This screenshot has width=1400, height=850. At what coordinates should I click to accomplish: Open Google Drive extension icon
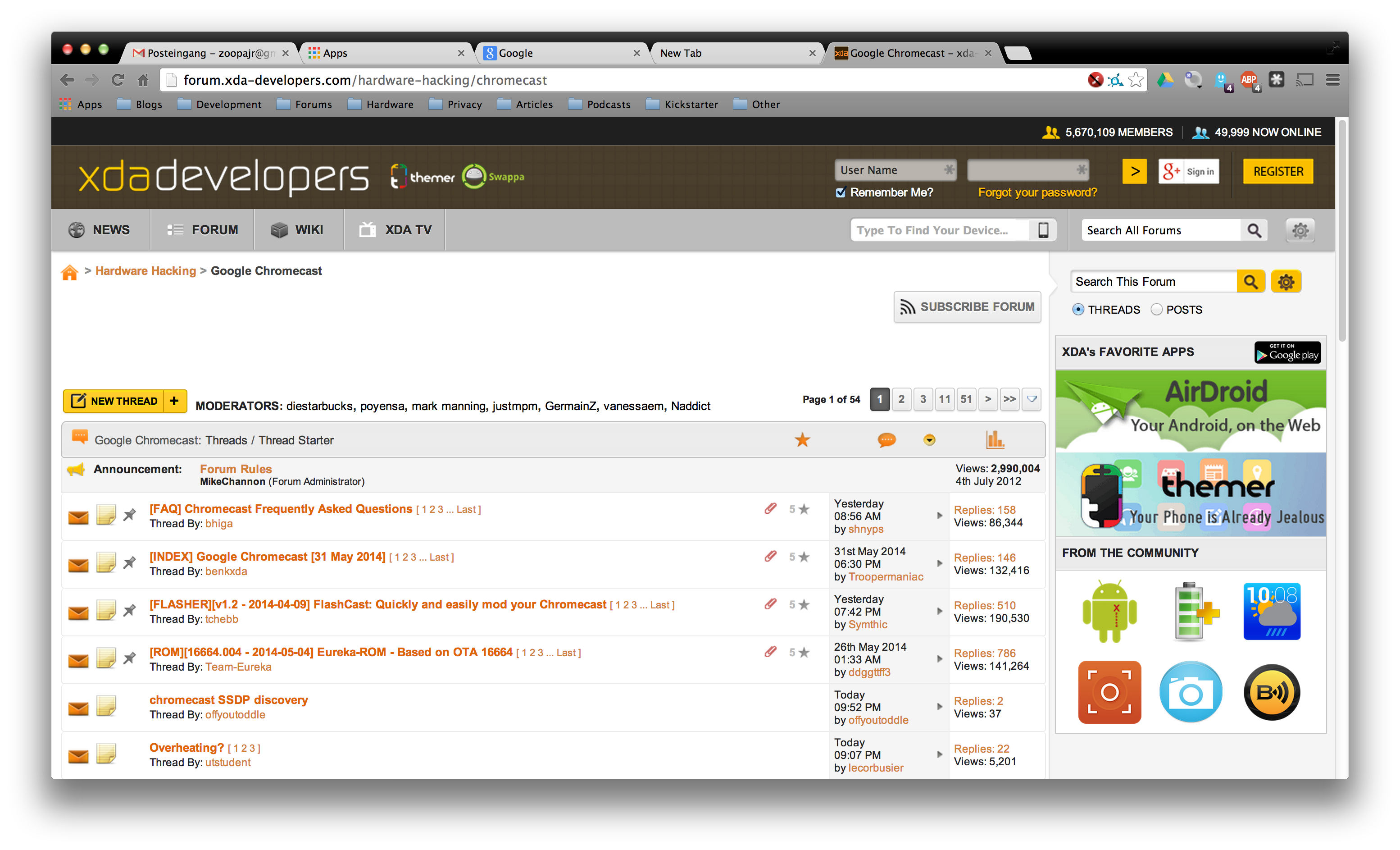tap(1165, 80)
